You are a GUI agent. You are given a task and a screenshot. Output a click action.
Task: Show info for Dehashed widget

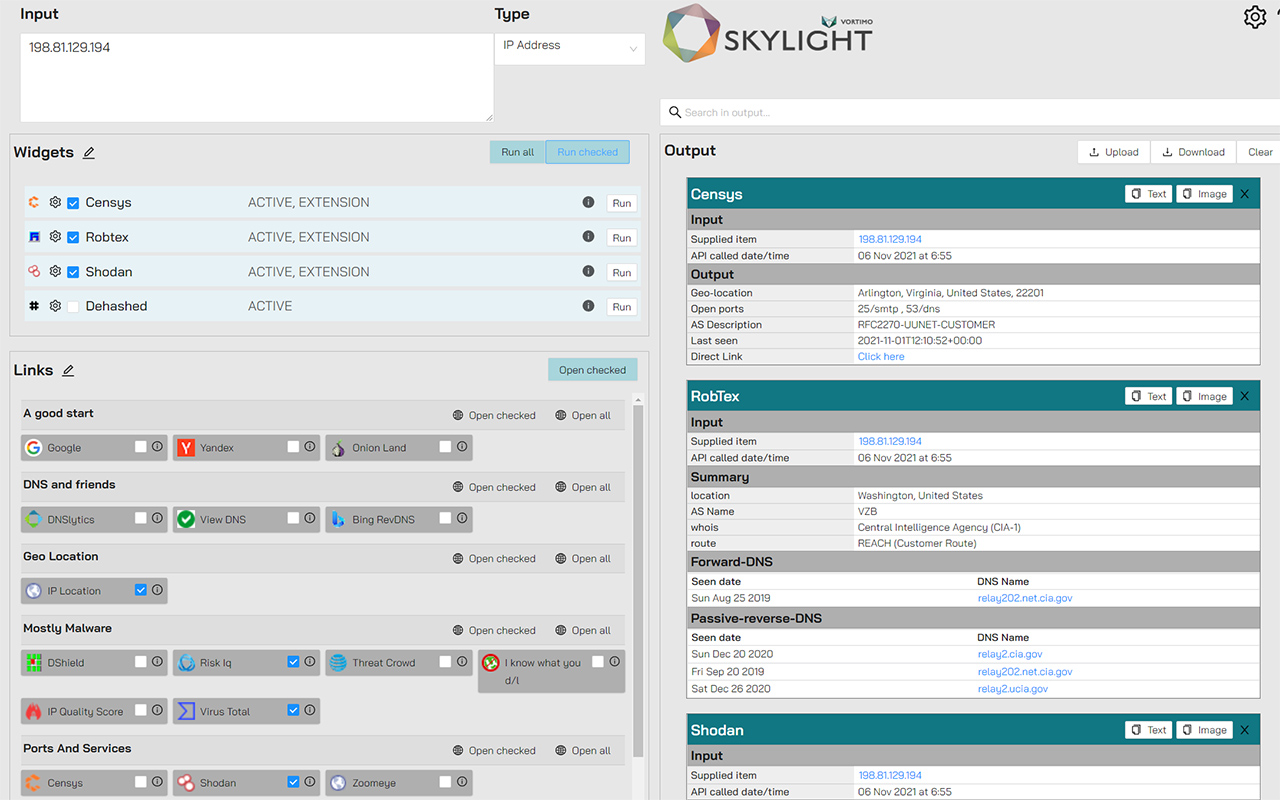coord(588,306)
